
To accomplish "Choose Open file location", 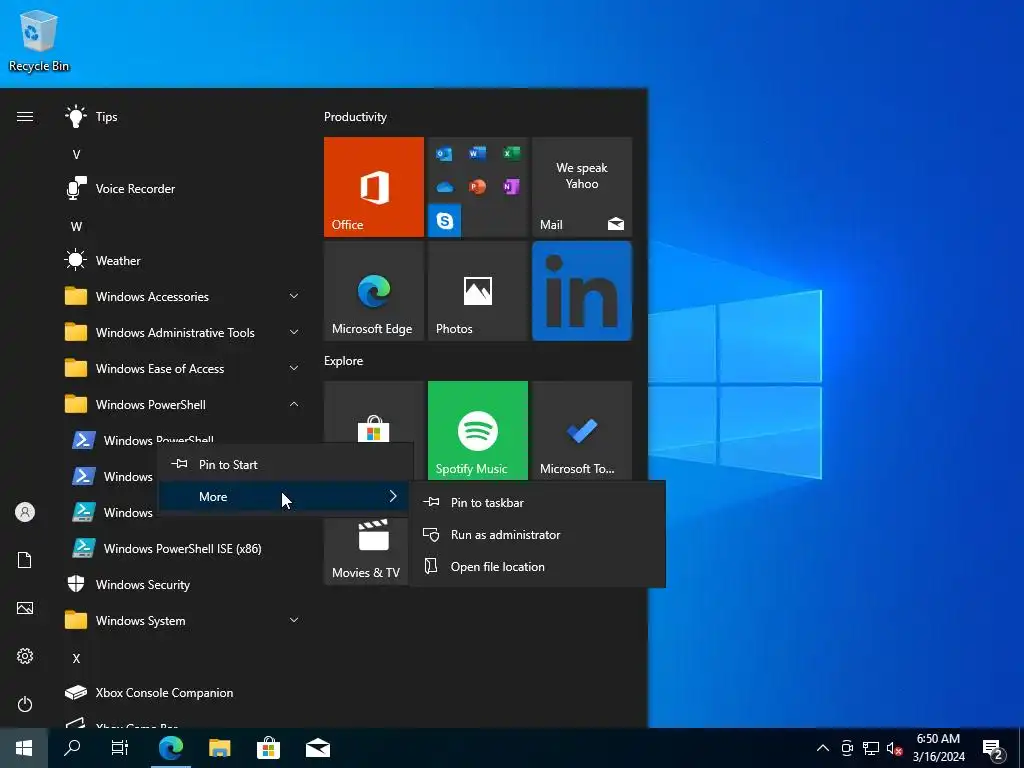I will point(537,567).
